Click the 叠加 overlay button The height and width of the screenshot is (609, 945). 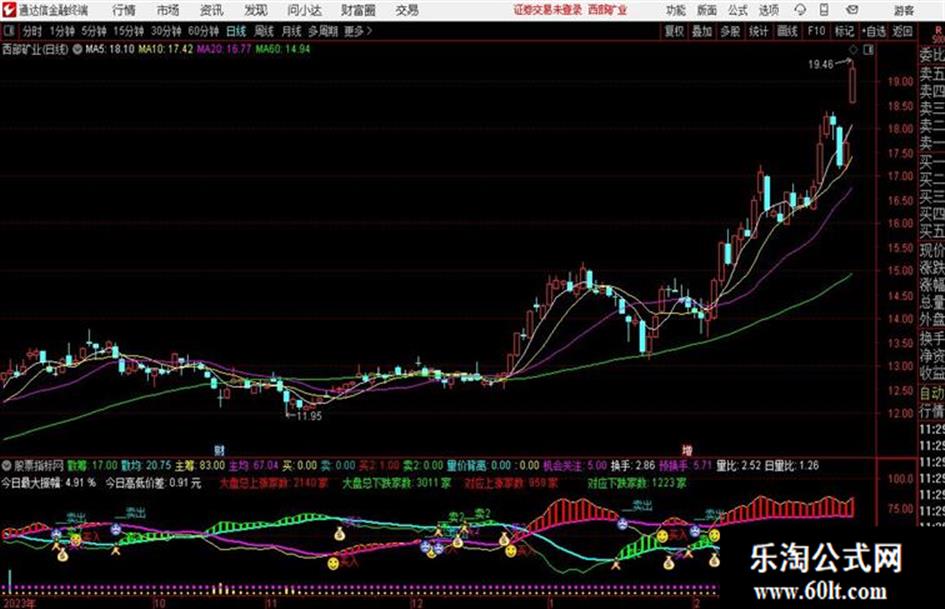[702, 31]
